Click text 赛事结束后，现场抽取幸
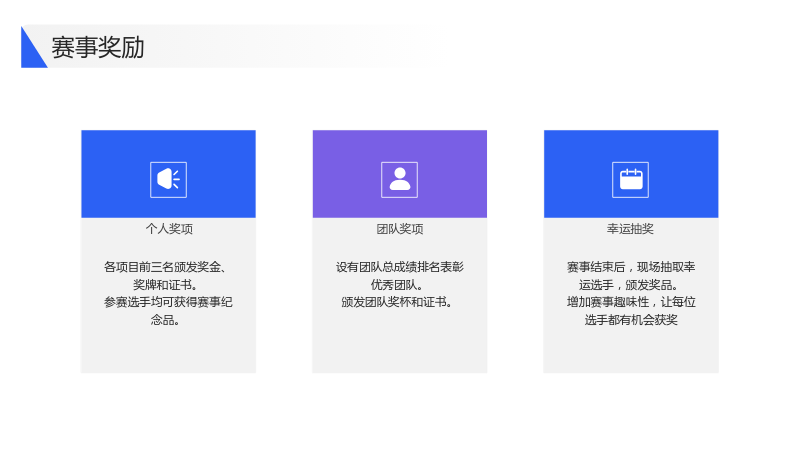 631,267
